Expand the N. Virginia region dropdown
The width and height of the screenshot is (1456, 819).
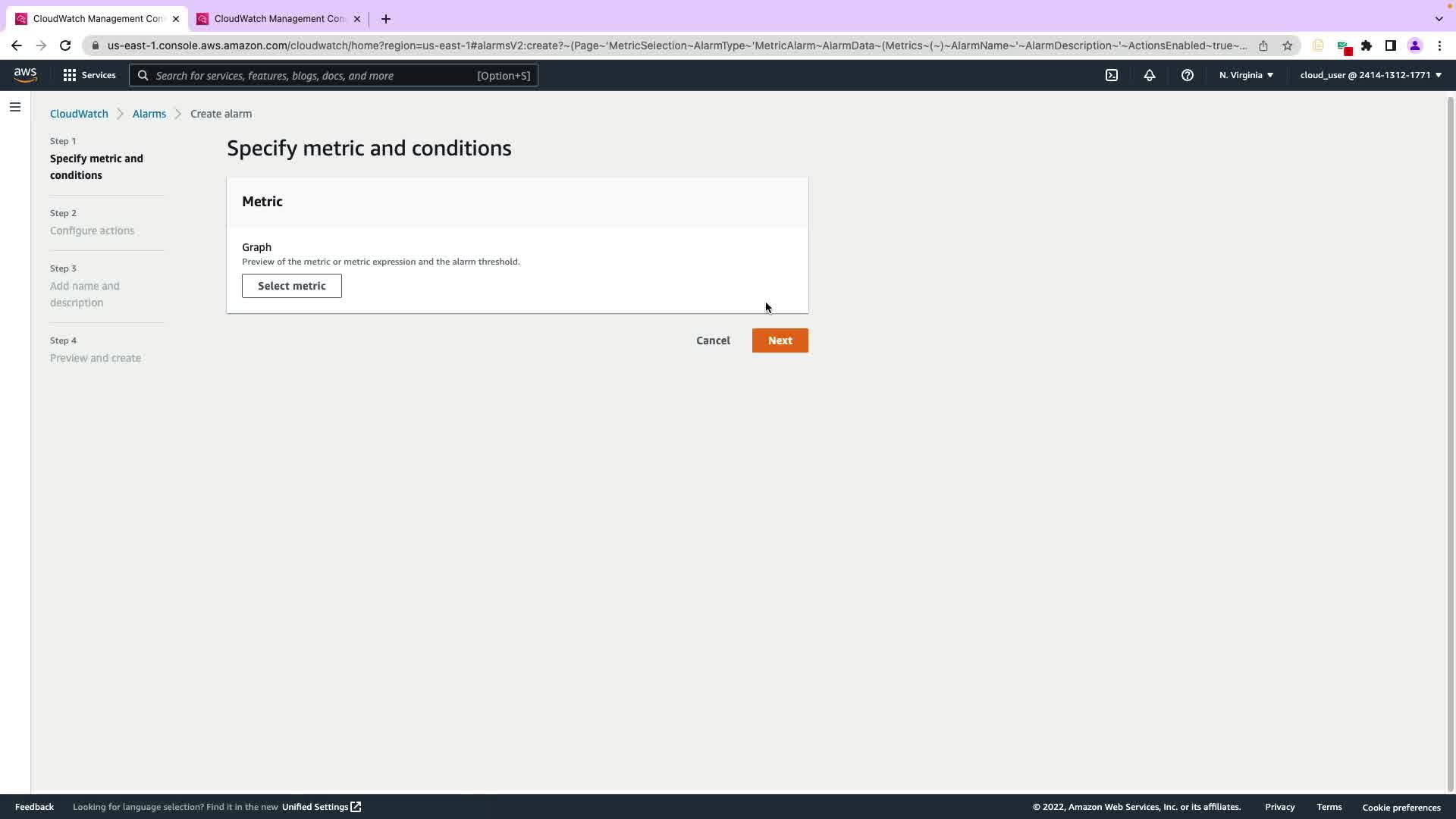[x=1246, y=75]
